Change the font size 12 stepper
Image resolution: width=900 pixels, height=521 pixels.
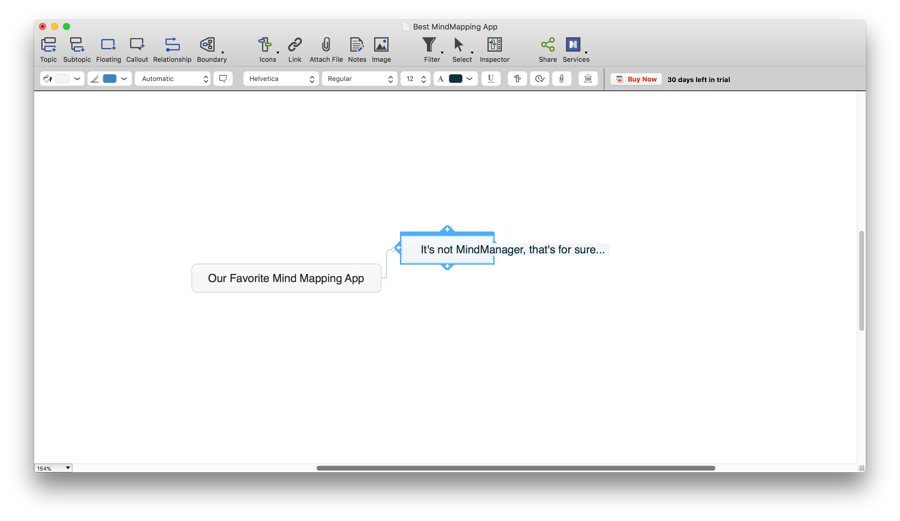(x=424, y=79)
